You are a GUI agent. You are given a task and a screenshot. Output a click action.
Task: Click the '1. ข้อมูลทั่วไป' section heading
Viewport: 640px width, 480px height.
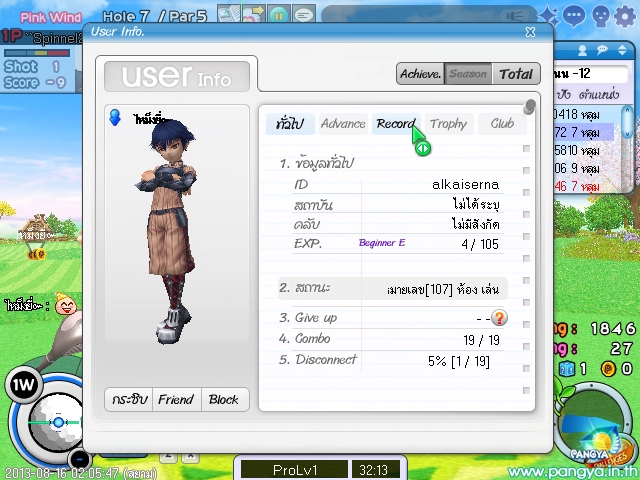pyautogui.click(x=317, y=163)
